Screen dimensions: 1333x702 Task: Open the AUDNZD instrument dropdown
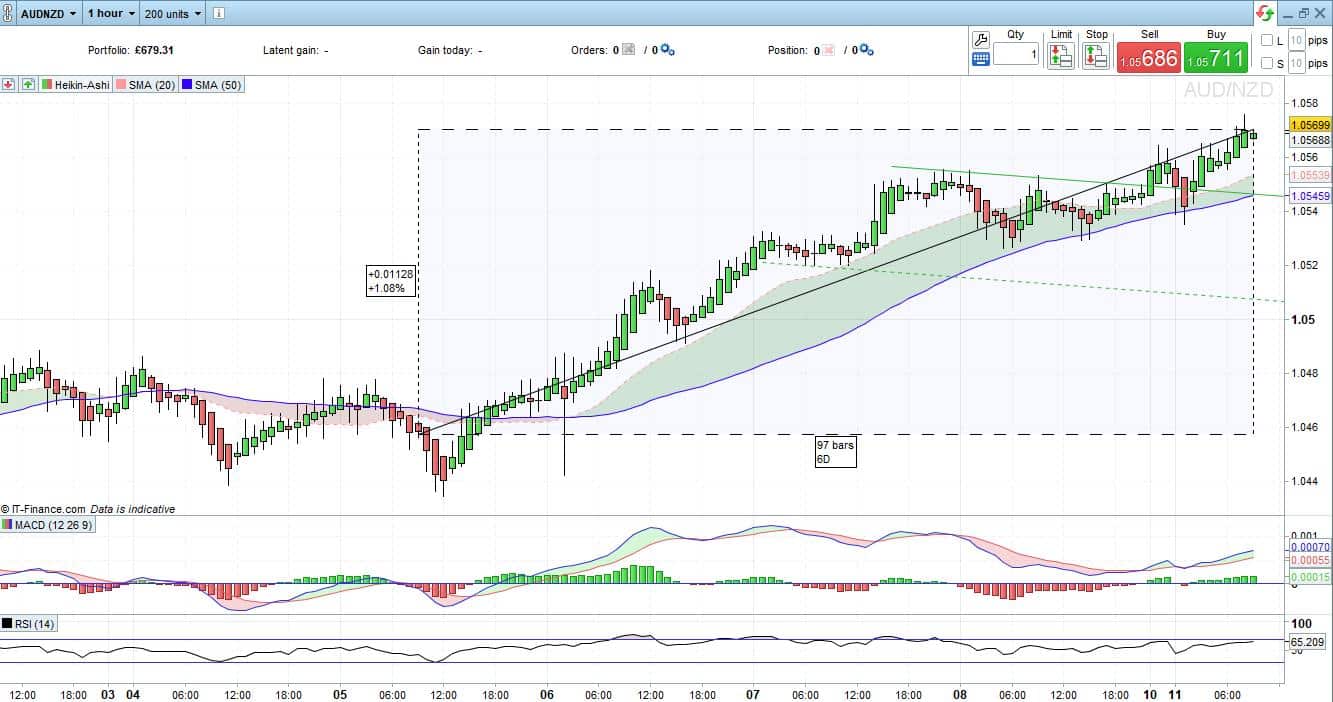click(50, 13)
